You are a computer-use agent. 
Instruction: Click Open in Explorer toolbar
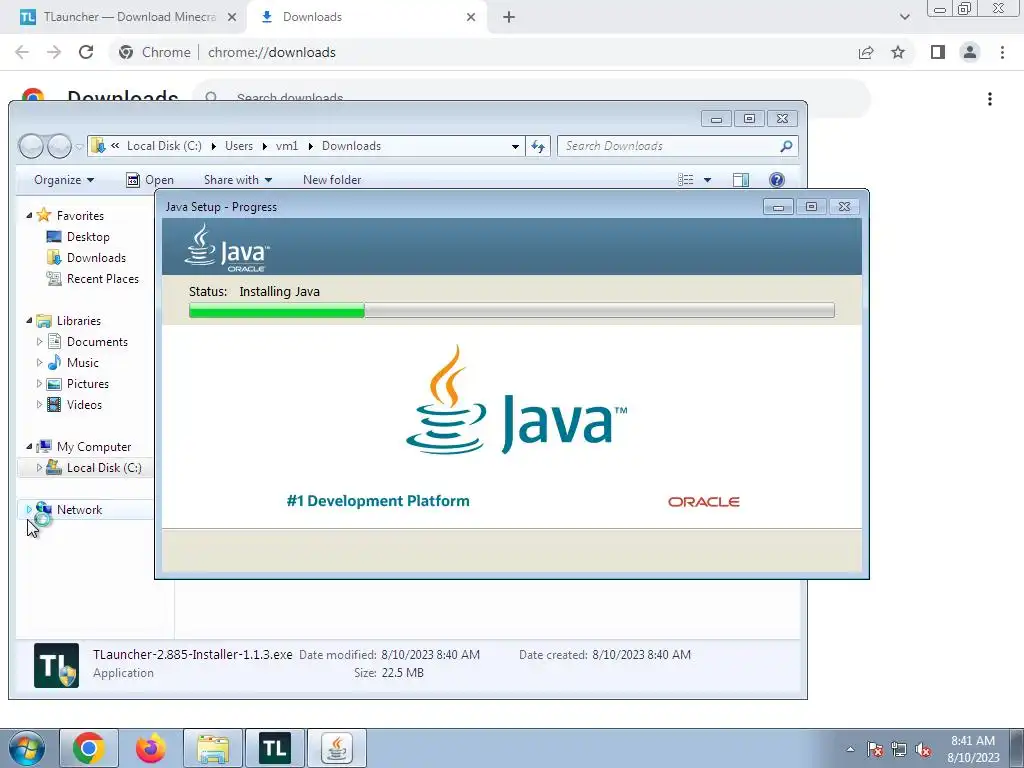150,180
